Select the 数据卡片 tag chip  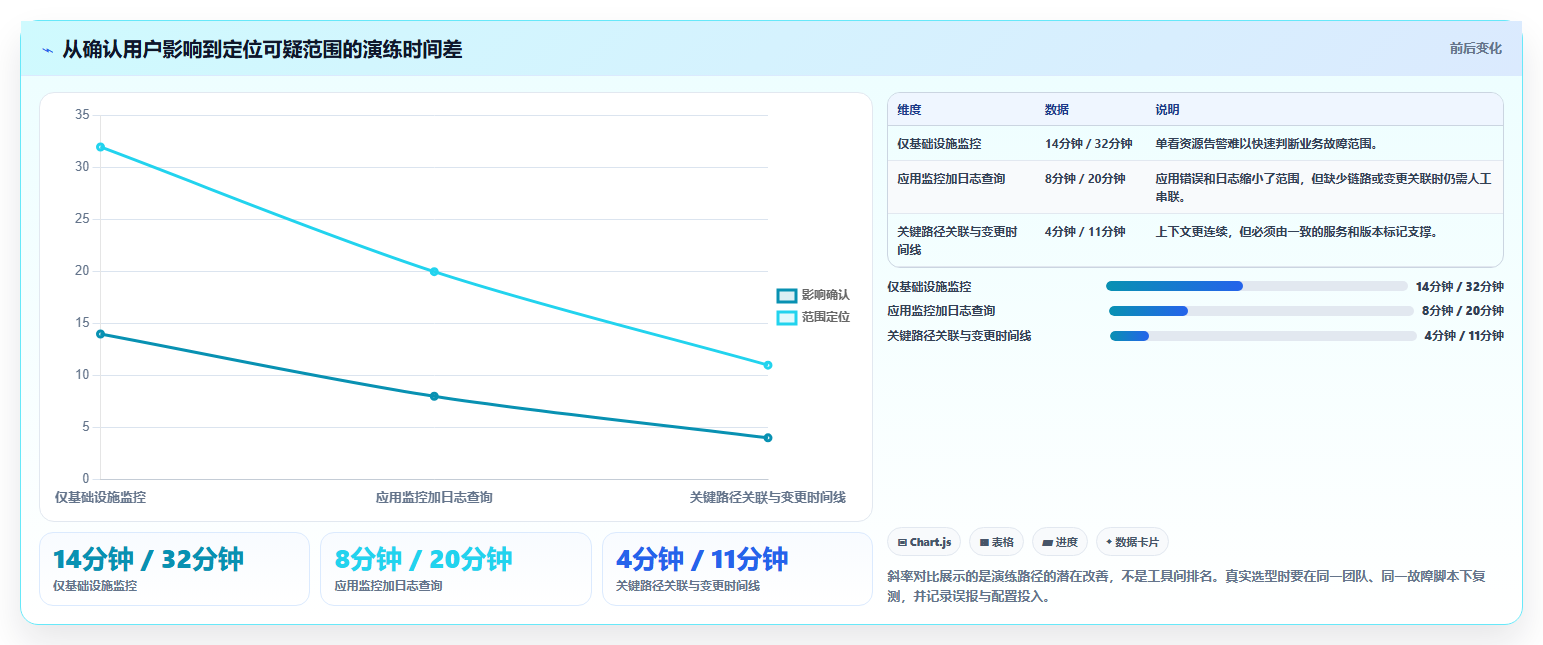(1132, 542)
